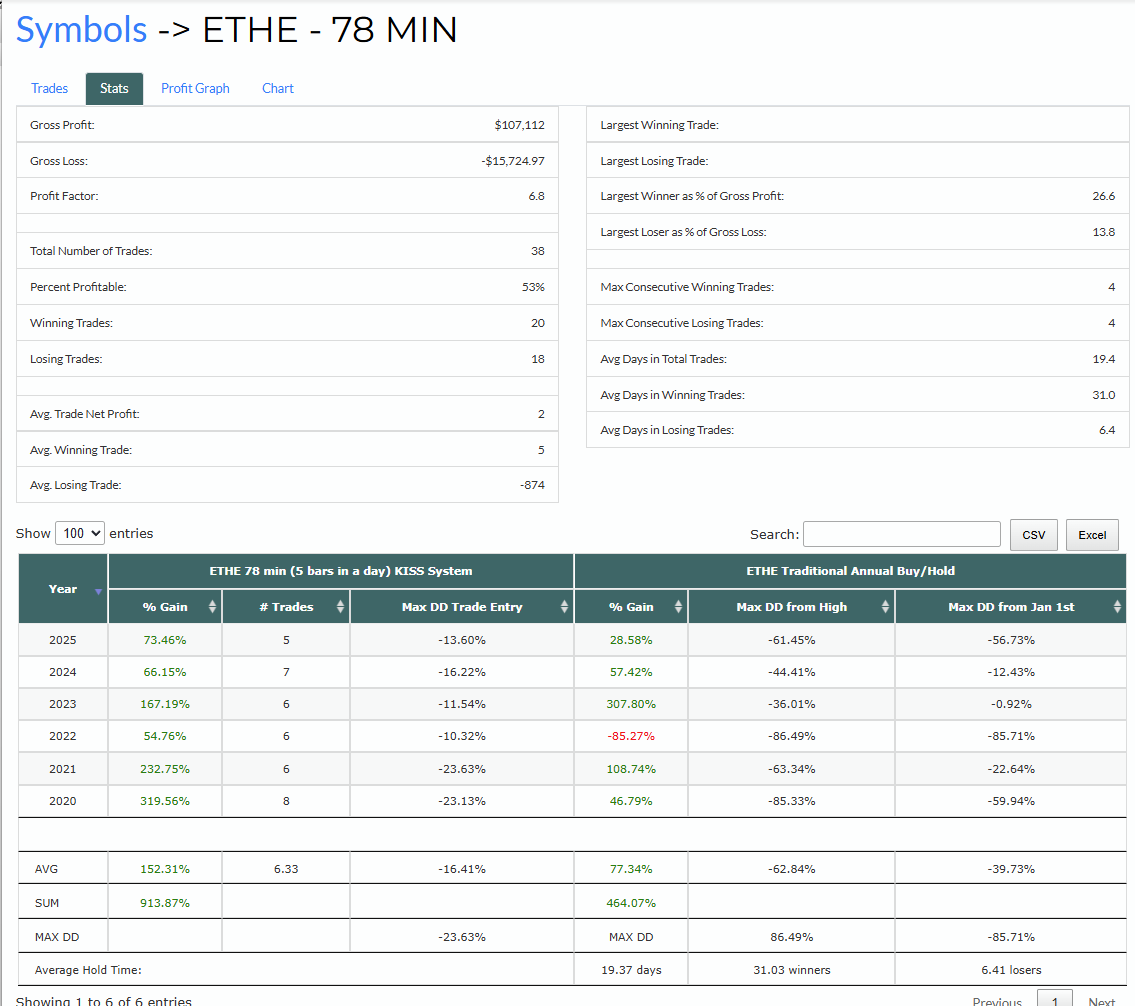The image size is (1135, 1006).
Task: Select Percent Profitable value 53%
Action: [533, 287]
